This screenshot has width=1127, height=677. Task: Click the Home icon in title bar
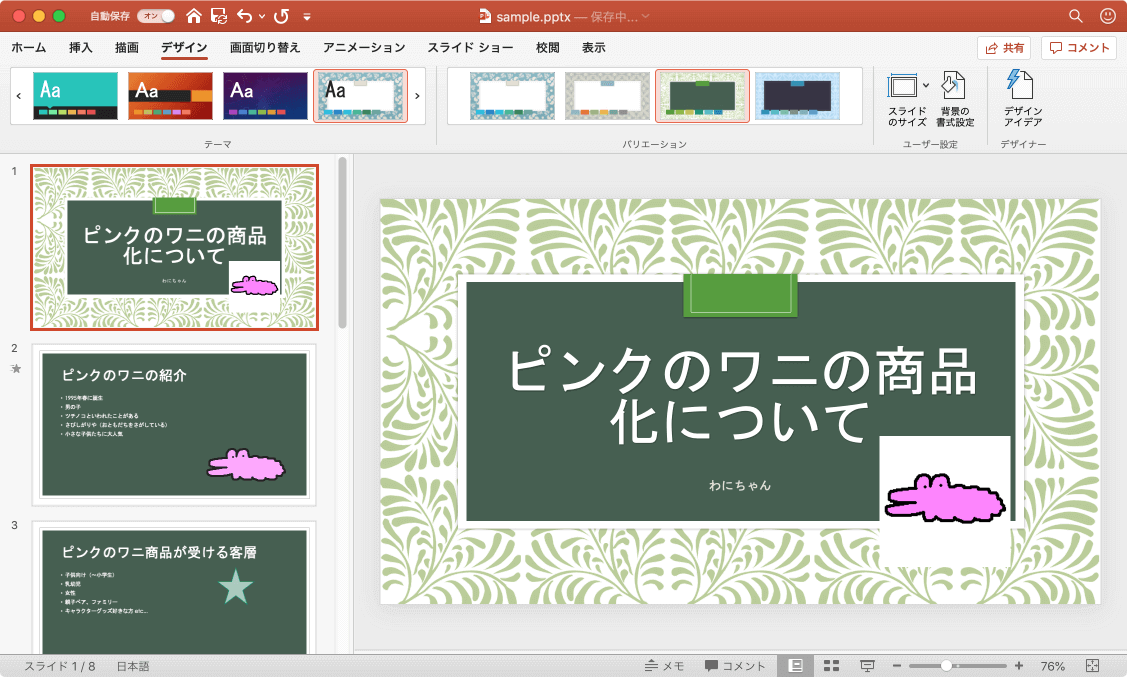[193, 16]
